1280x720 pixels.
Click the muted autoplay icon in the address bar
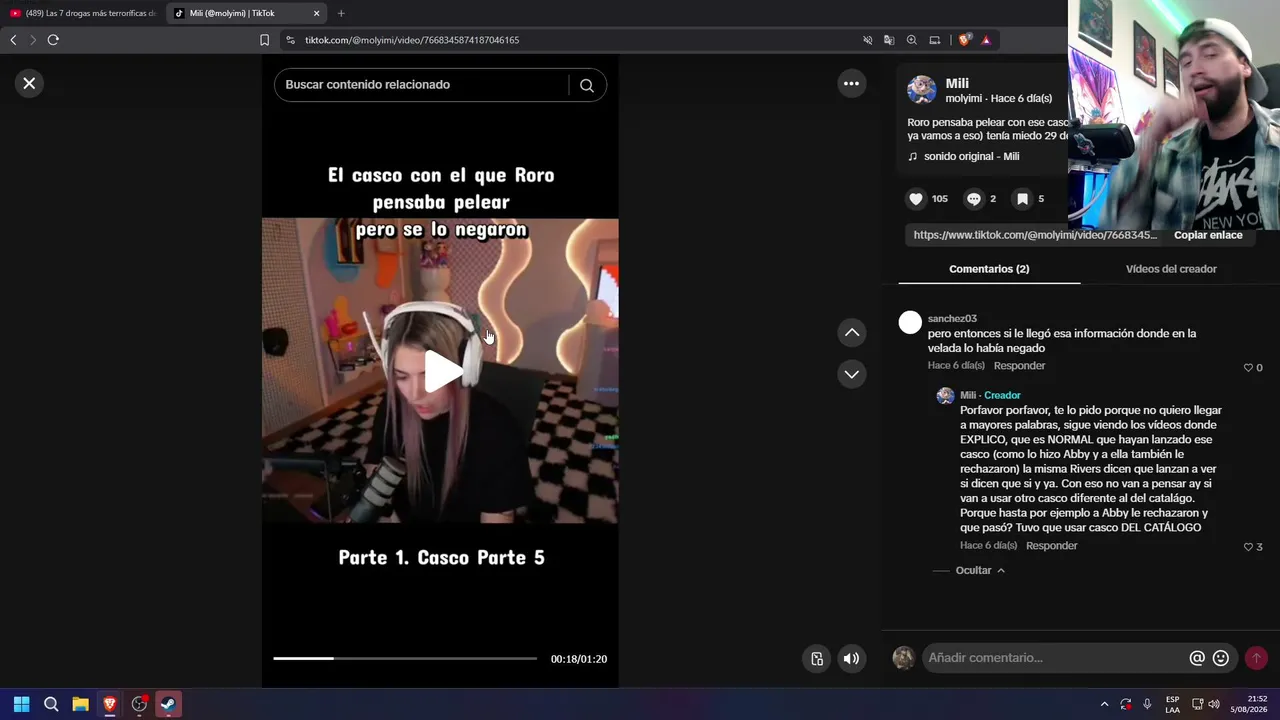pos(867,40)
